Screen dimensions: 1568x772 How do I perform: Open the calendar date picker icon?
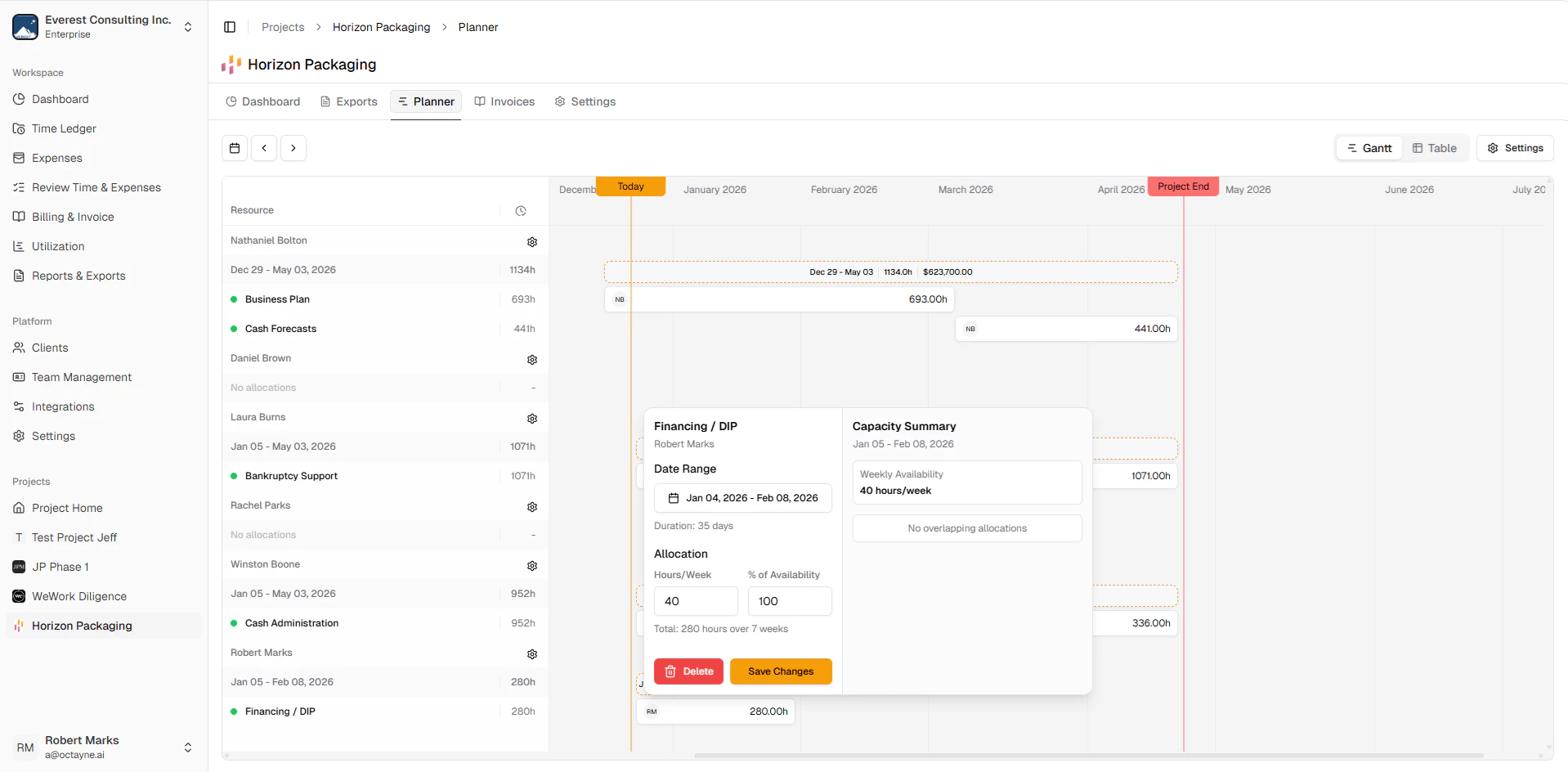click(235, 148)
